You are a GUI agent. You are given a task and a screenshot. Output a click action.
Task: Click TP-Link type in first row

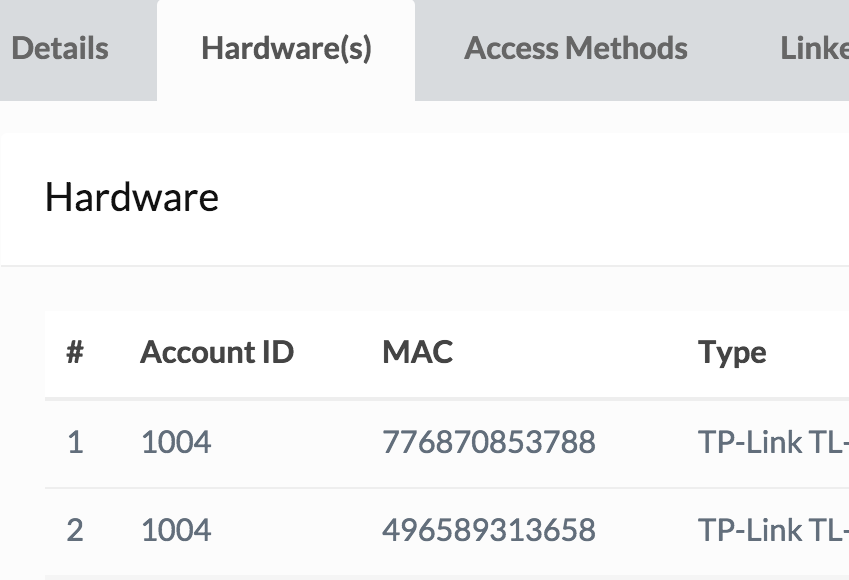(x=772, y=442)
